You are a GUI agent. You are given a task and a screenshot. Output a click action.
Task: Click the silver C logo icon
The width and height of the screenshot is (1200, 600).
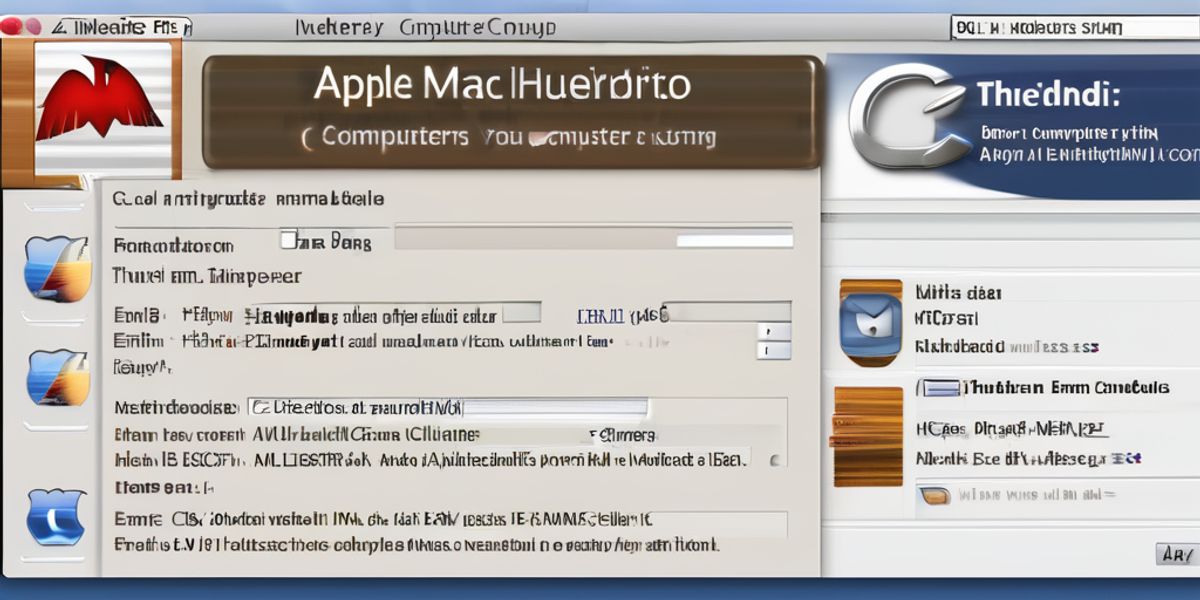(x=908, y=115)
